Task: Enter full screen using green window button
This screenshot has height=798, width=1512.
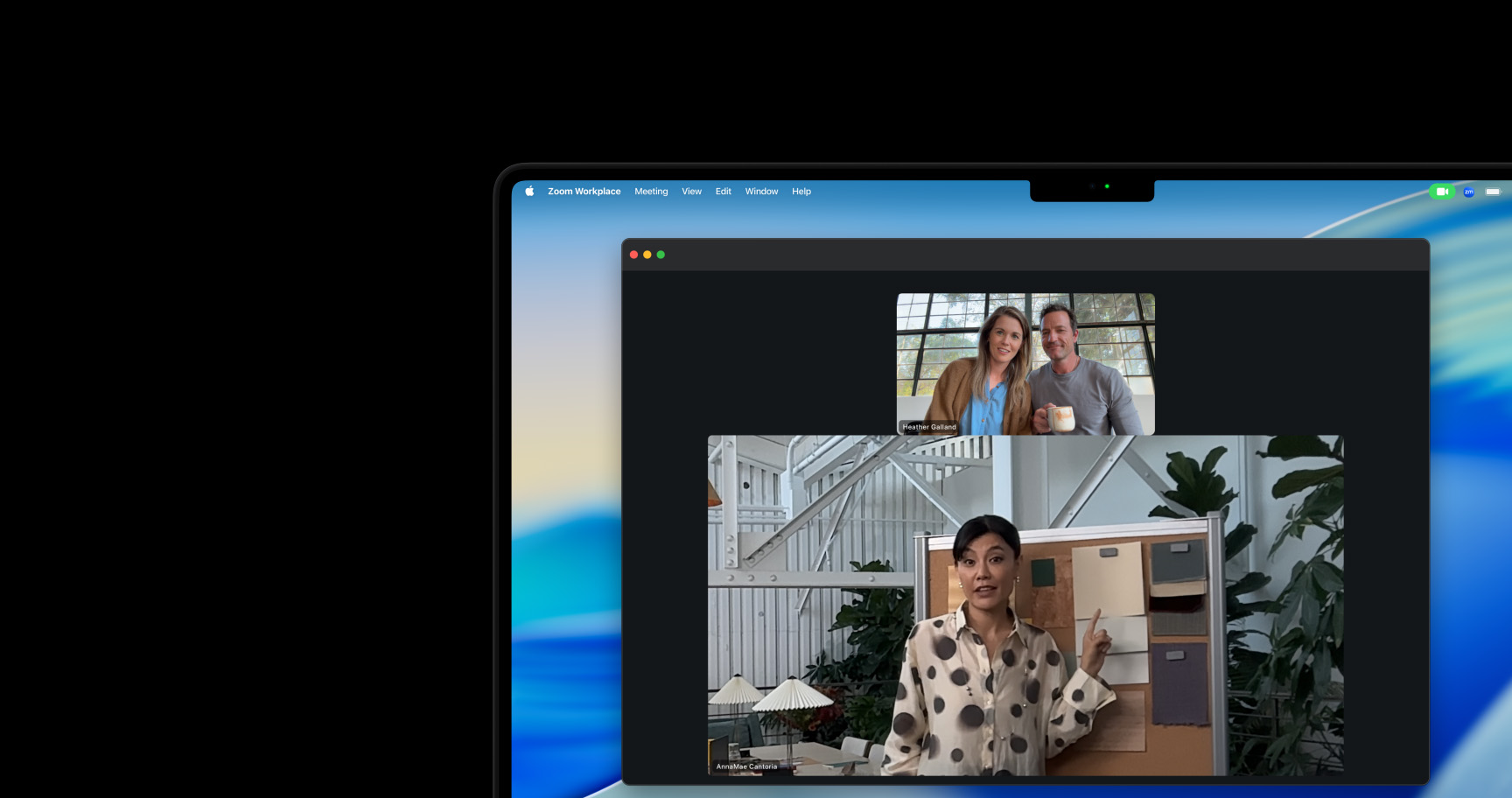Action: coord(661,255)
